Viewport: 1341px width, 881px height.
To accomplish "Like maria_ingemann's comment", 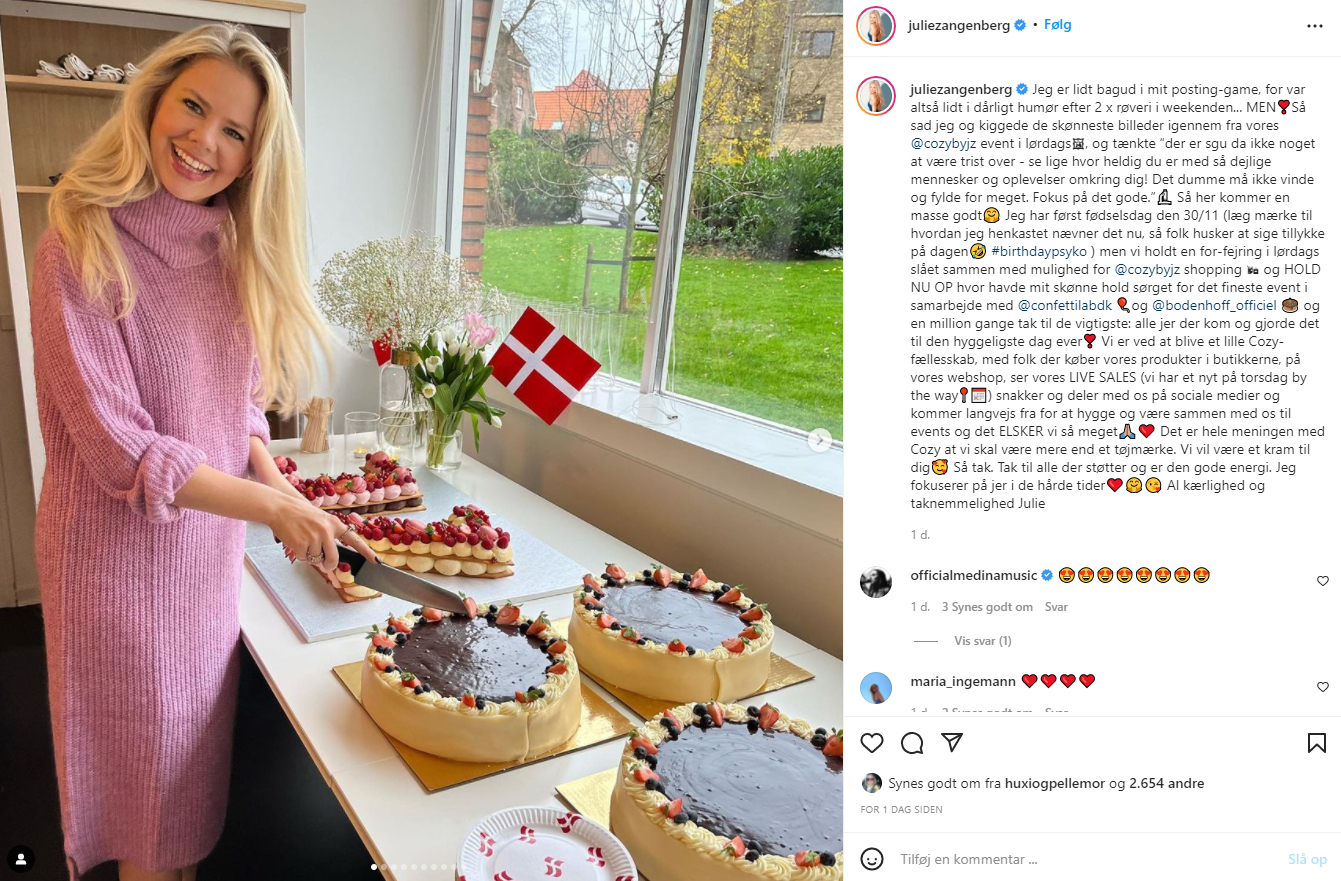I will [1322, 687].
